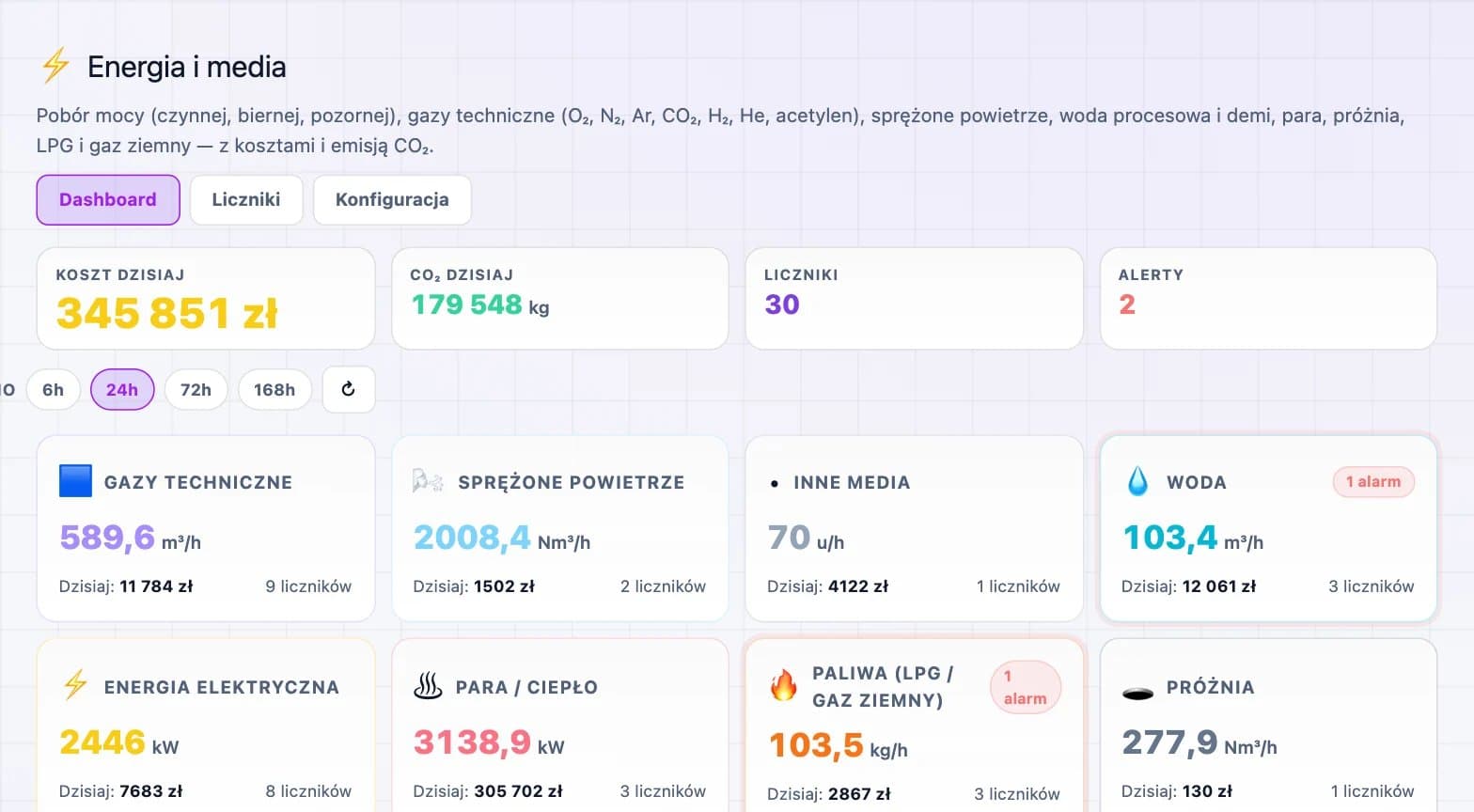This screenshot has height=812, width=1474.
Task: Click the Energia elektryczna card title
Action: point(222,687)
